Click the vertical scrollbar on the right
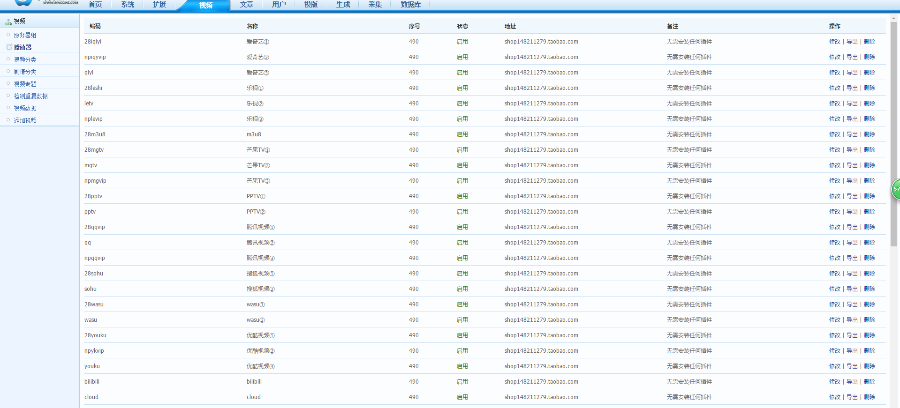 894,120
